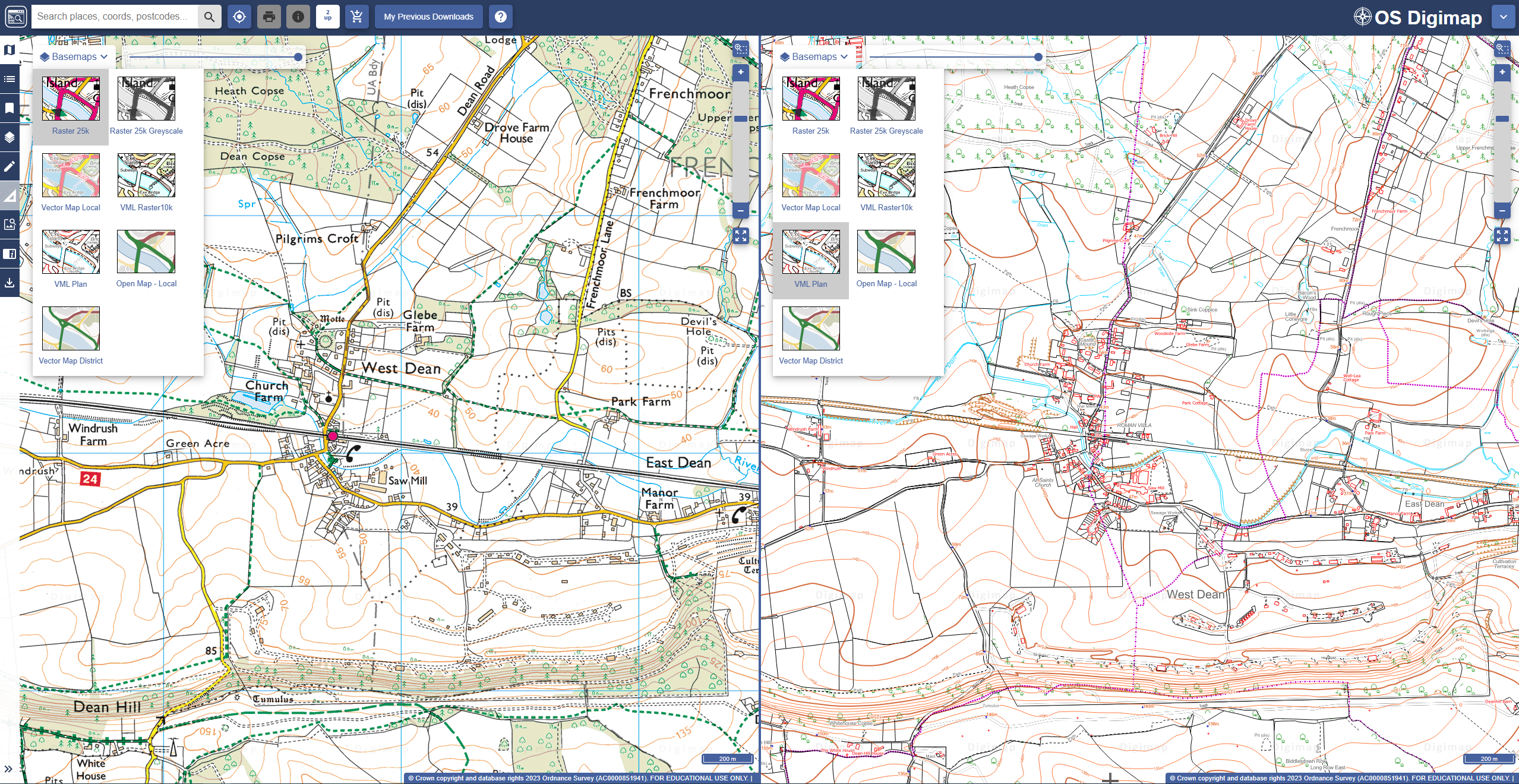
Task: Collapse left map Basemaps dropdown
Action: click(74, 56)
